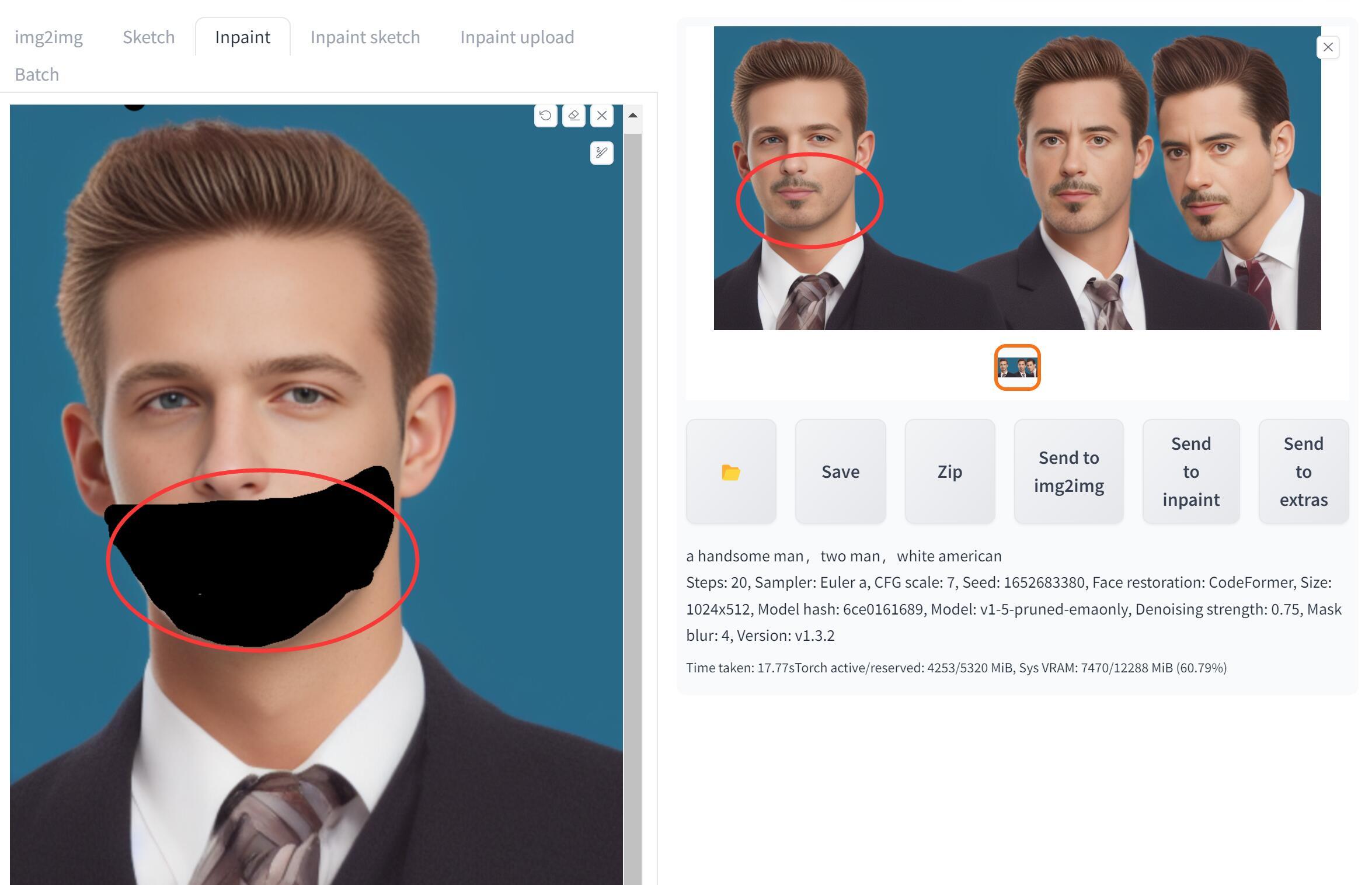Open the output folder icon button
This screenshot has width=1372, height=885.
pyautogui.click(x=731, y=471)
